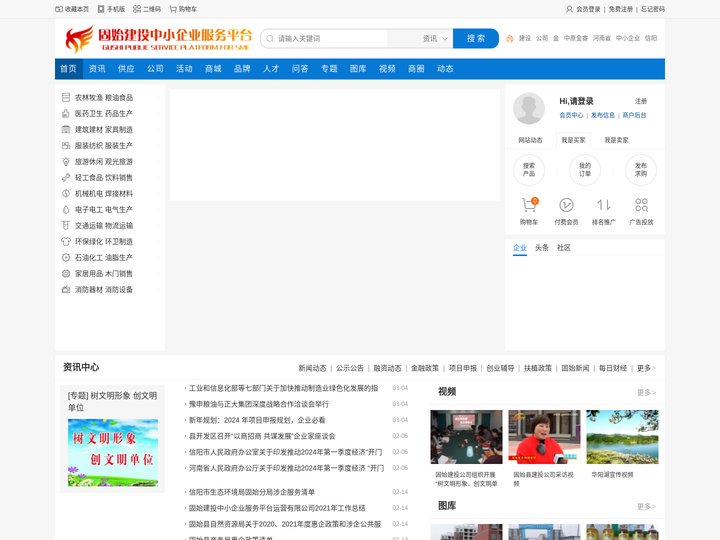Viewport: 720px width, 540px height.
Task: Select the 头条 tab
Action: (x=542, y=248)
